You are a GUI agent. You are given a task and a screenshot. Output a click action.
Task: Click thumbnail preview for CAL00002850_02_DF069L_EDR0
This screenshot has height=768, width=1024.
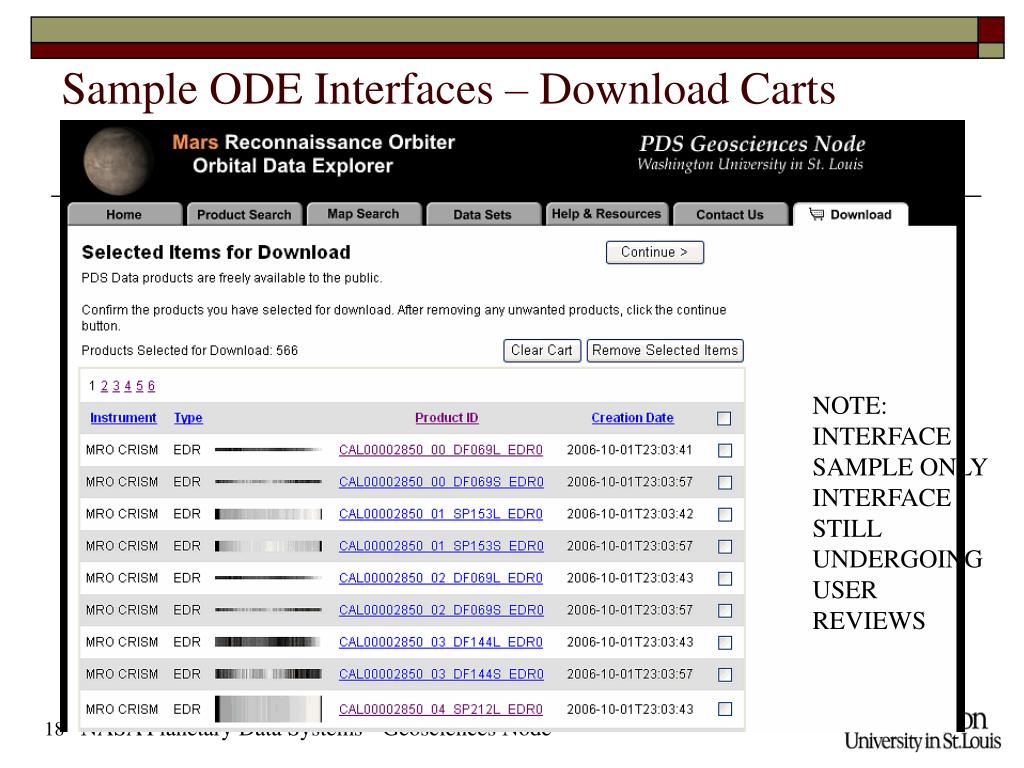tap(268, 577)
